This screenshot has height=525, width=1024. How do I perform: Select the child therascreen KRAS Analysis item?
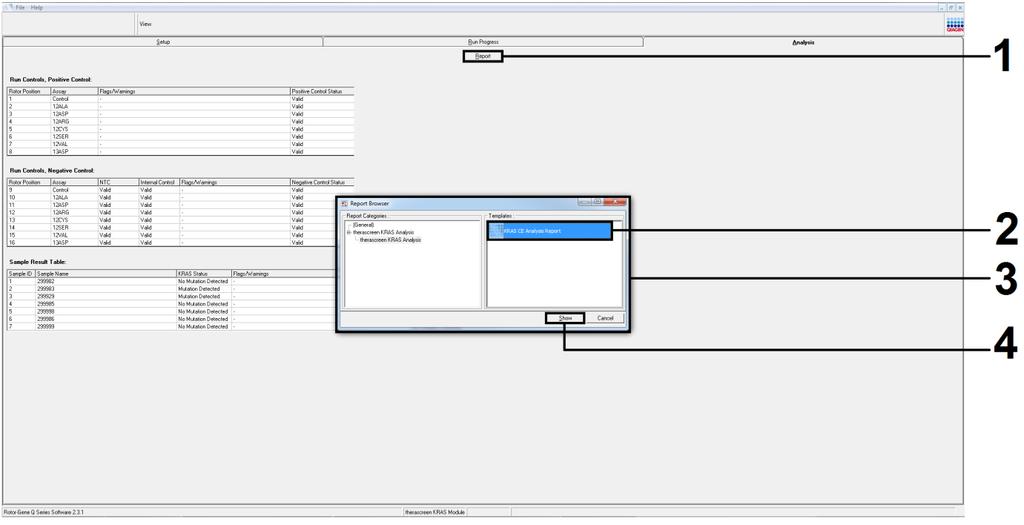(391, 240)
